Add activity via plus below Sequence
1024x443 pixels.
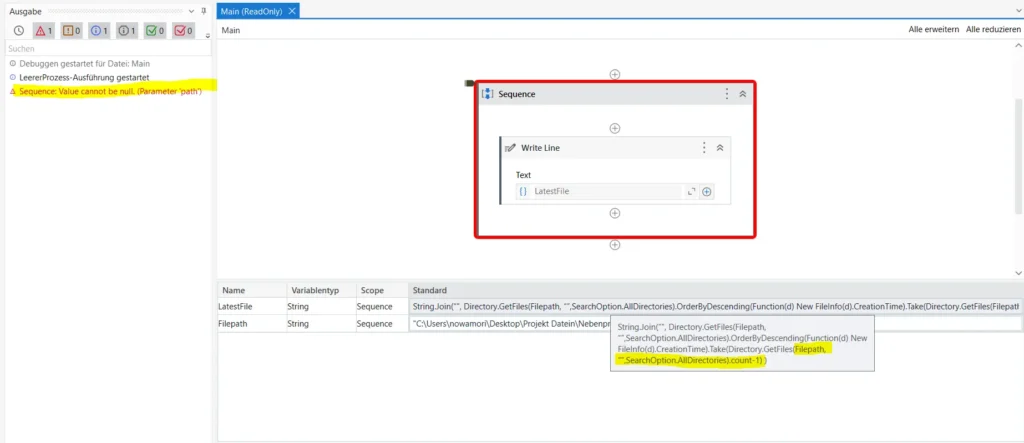(615, 245)
